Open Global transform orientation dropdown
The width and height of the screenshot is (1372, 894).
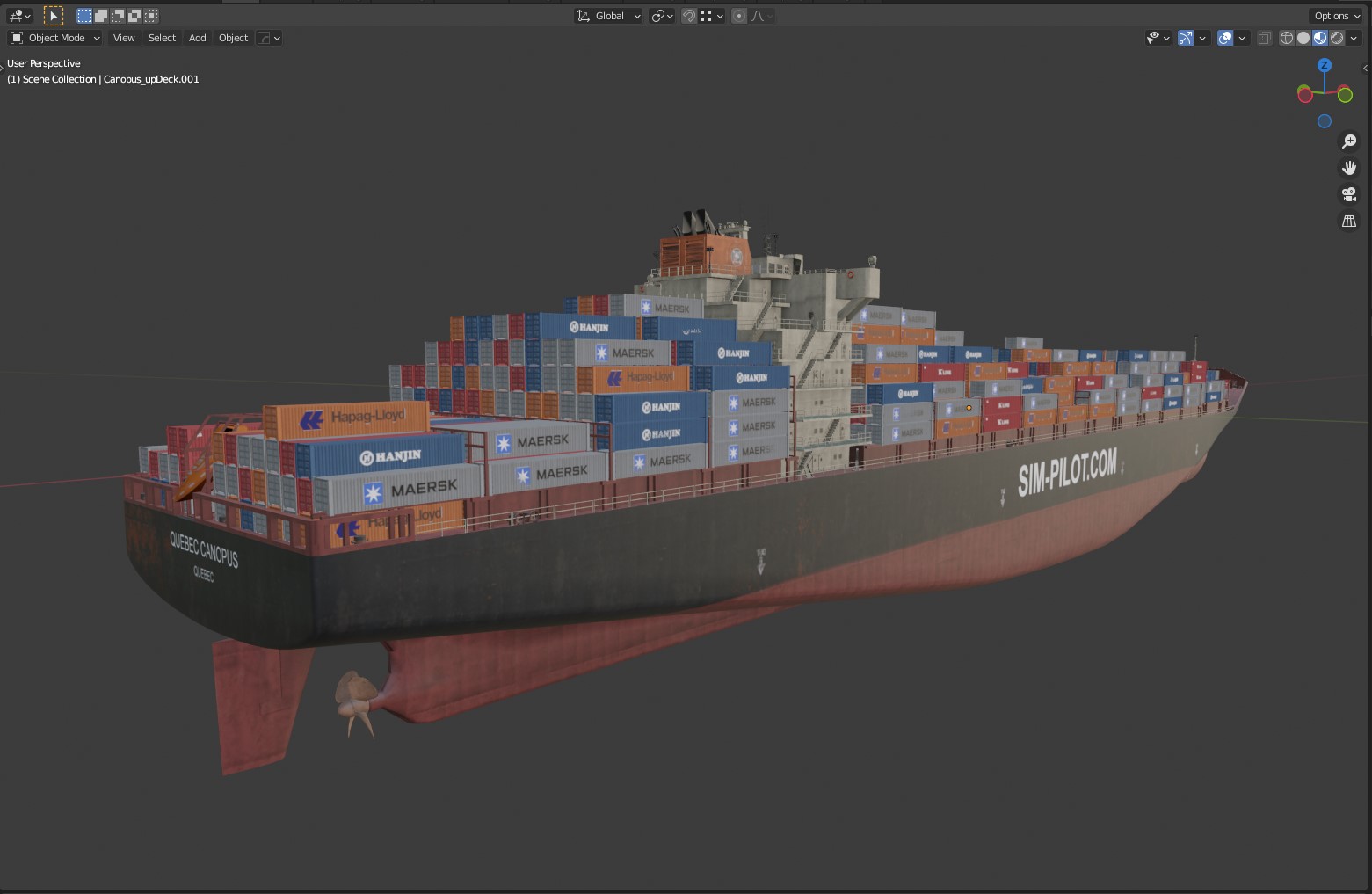608,16
